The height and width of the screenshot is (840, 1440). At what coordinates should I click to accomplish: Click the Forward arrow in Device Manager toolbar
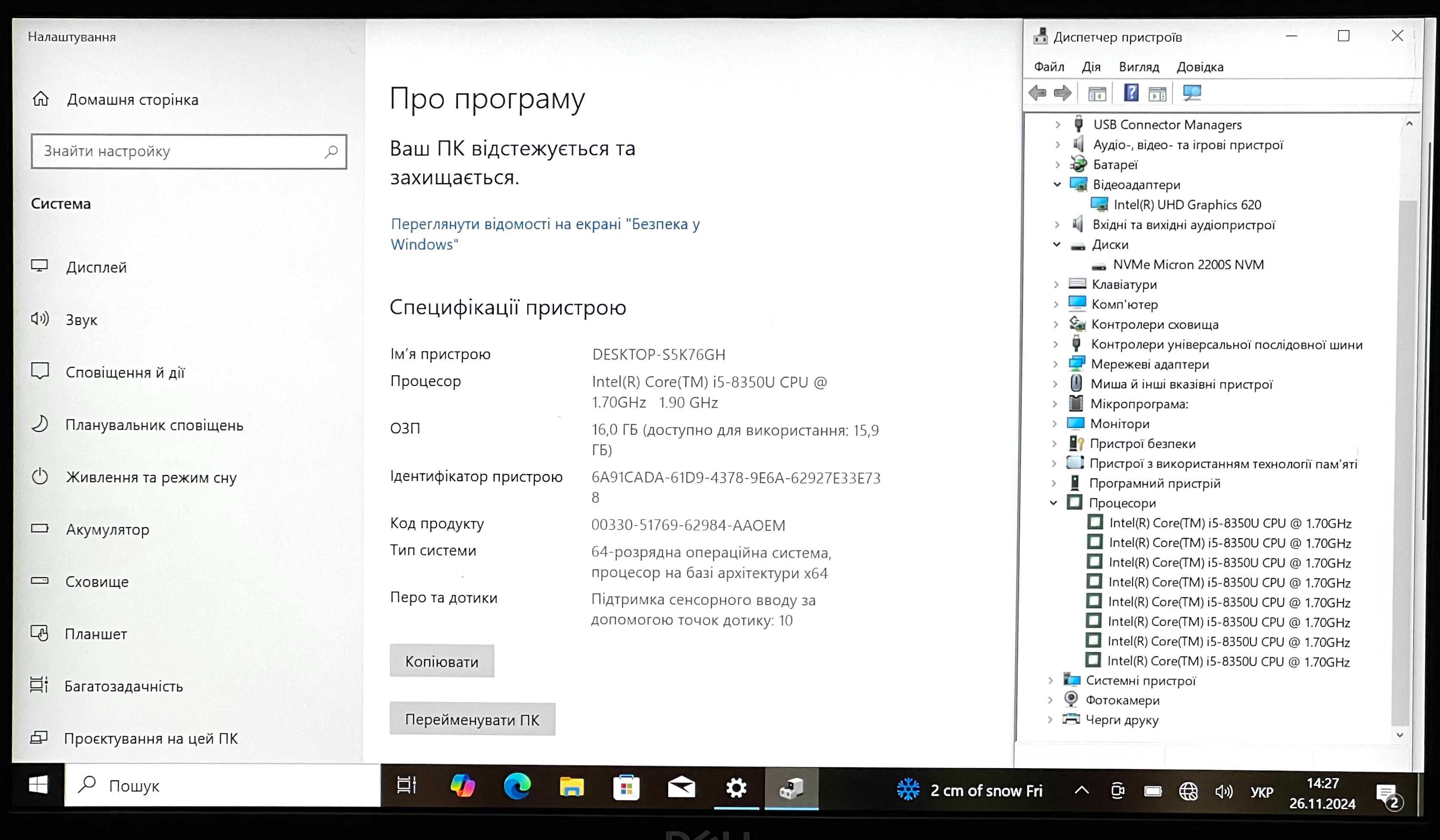(1062, 93)
